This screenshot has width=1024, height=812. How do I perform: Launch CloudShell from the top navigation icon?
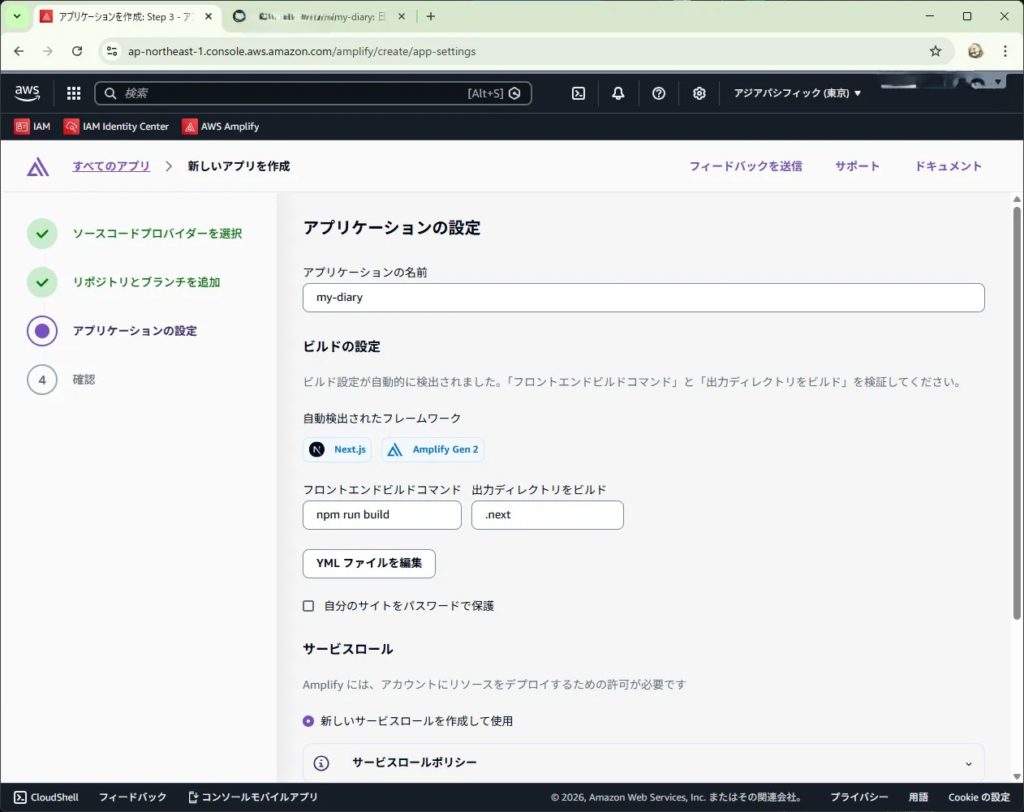click(x=578, y=93)
